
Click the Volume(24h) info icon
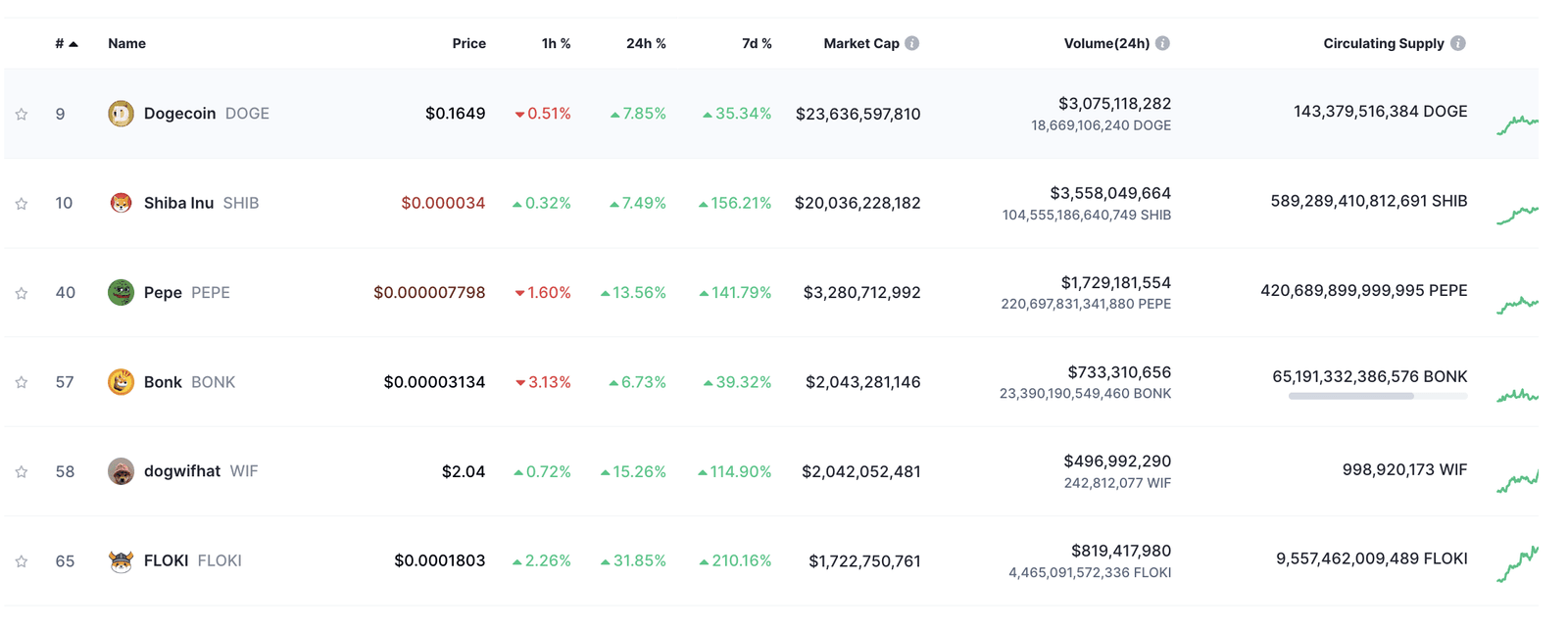pos(1162,43)
